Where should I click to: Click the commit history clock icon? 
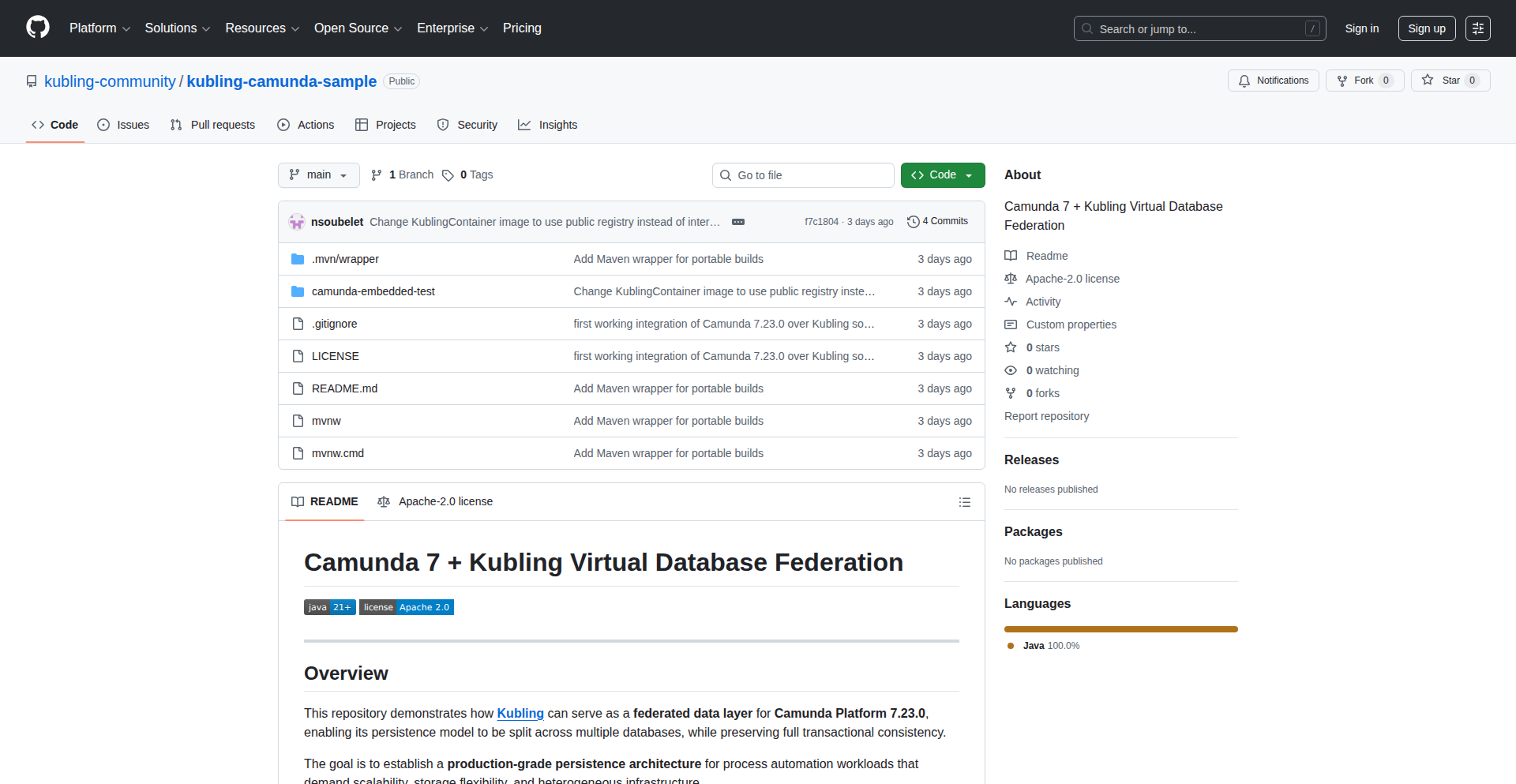913,222
